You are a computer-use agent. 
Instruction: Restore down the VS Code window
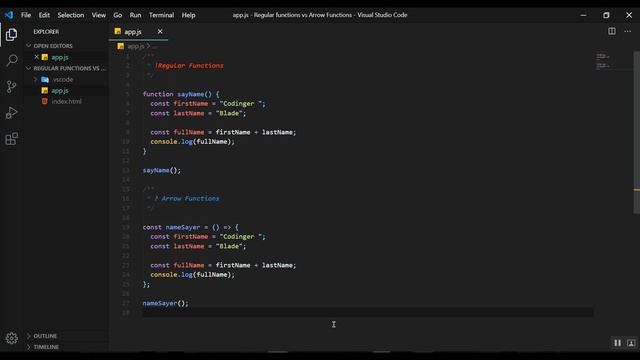606,15
